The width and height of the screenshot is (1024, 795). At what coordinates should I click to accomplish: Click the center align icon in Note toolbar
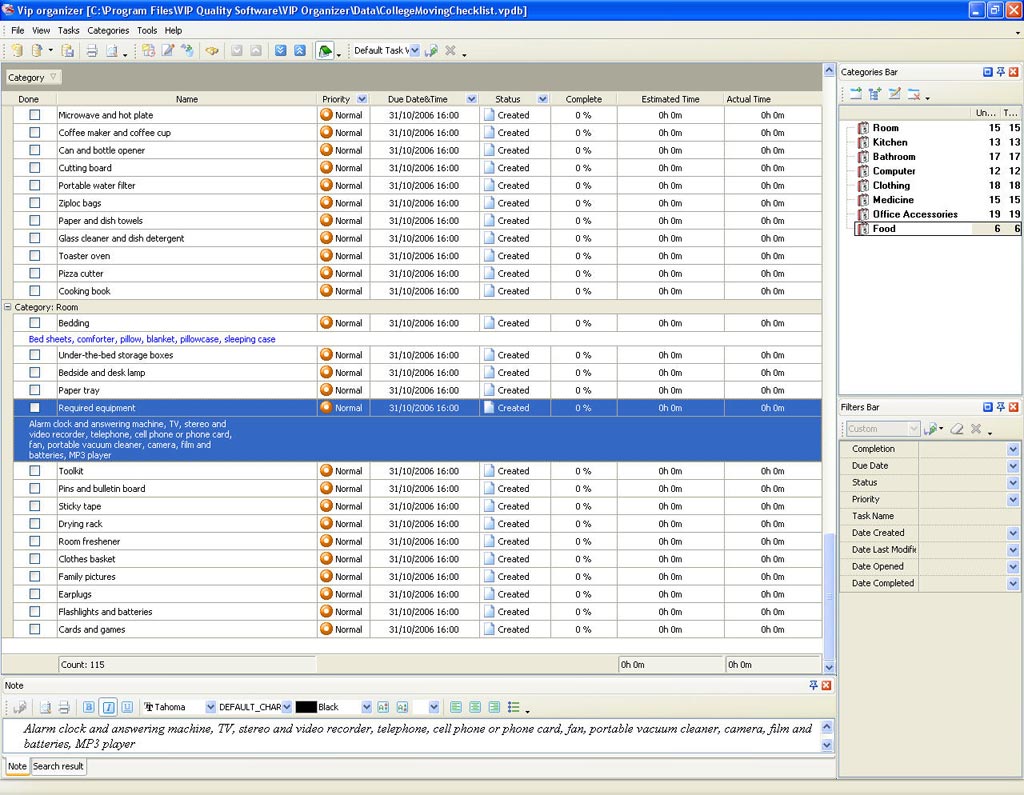pyautogui.click(x=475, y=707)
